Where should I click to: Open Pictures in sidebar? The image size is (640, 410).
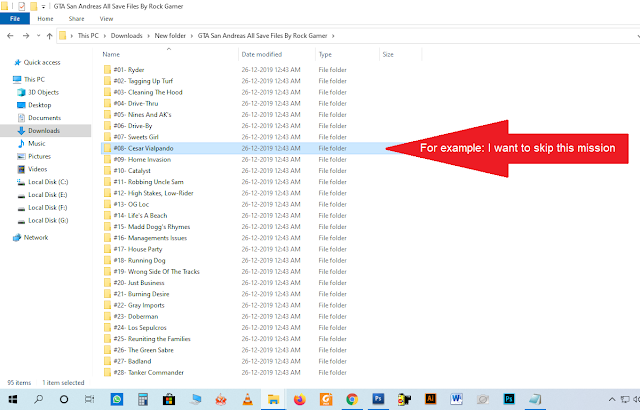40,156
